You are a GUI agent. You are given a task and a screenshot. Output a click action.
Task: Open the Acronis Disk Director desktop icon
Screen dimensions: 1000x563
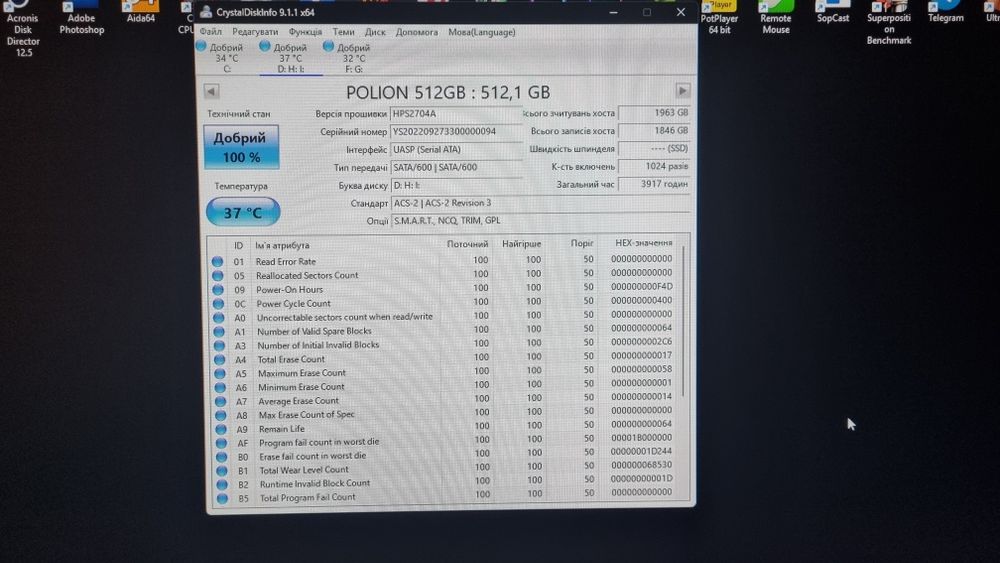coord(23,29)
